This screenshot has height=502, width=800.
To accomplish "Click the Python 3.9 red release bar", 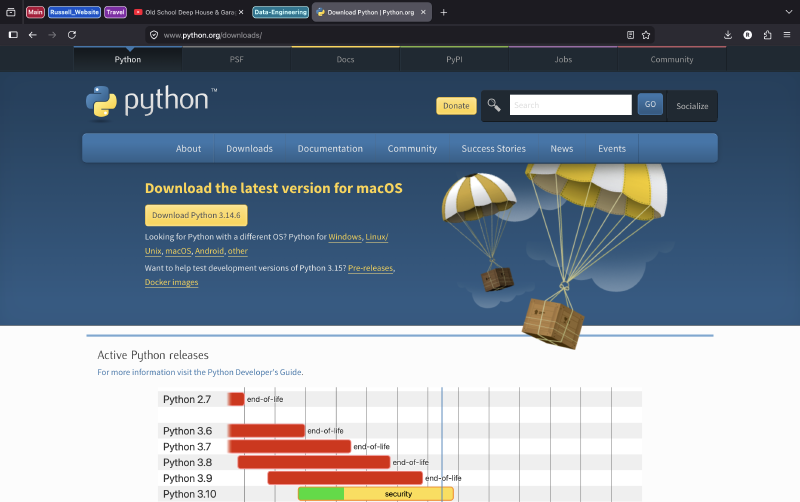I will click(x=345, y=478).
